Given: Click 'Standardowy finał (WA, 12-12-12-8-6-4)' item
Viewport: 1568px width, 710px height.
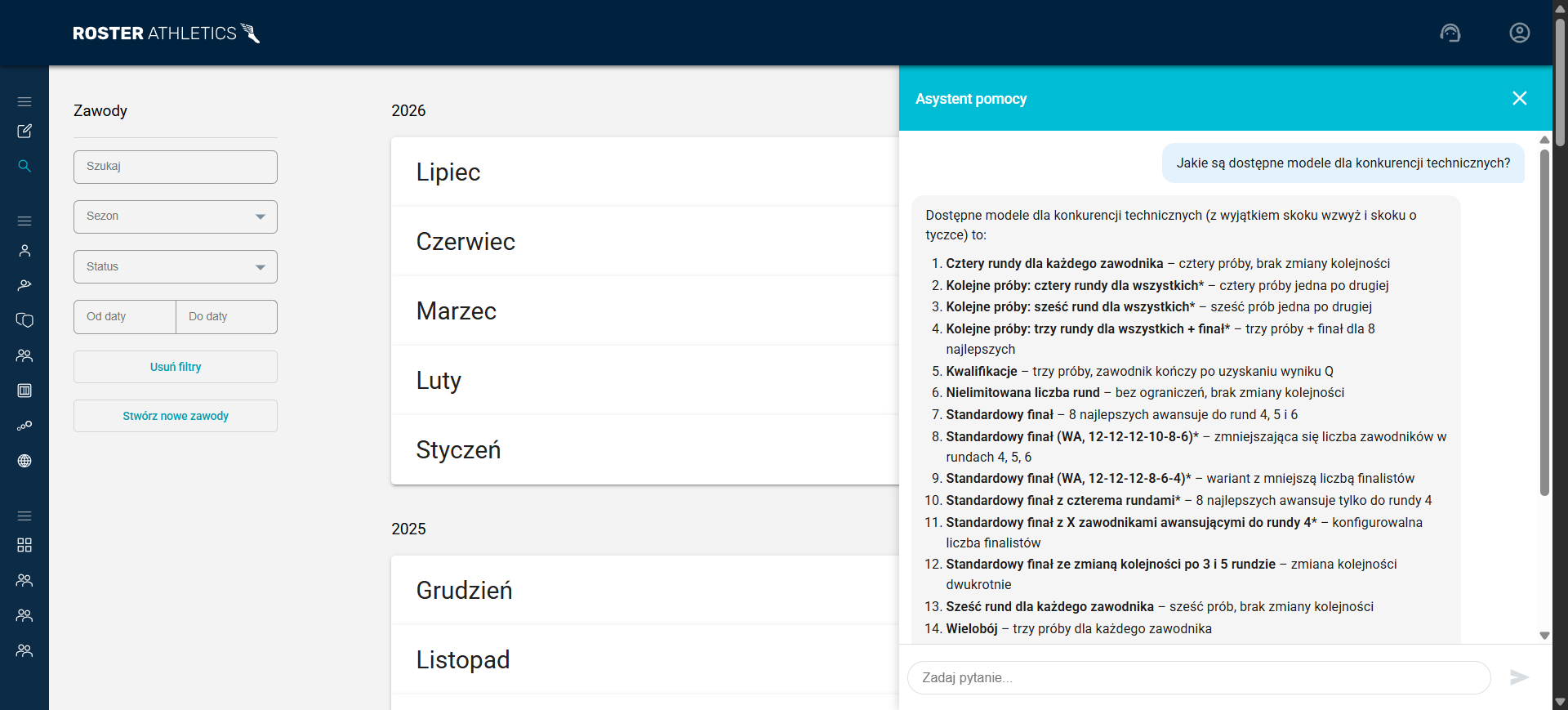Looking at the screenshot, I should click(x=1180, y=478).
